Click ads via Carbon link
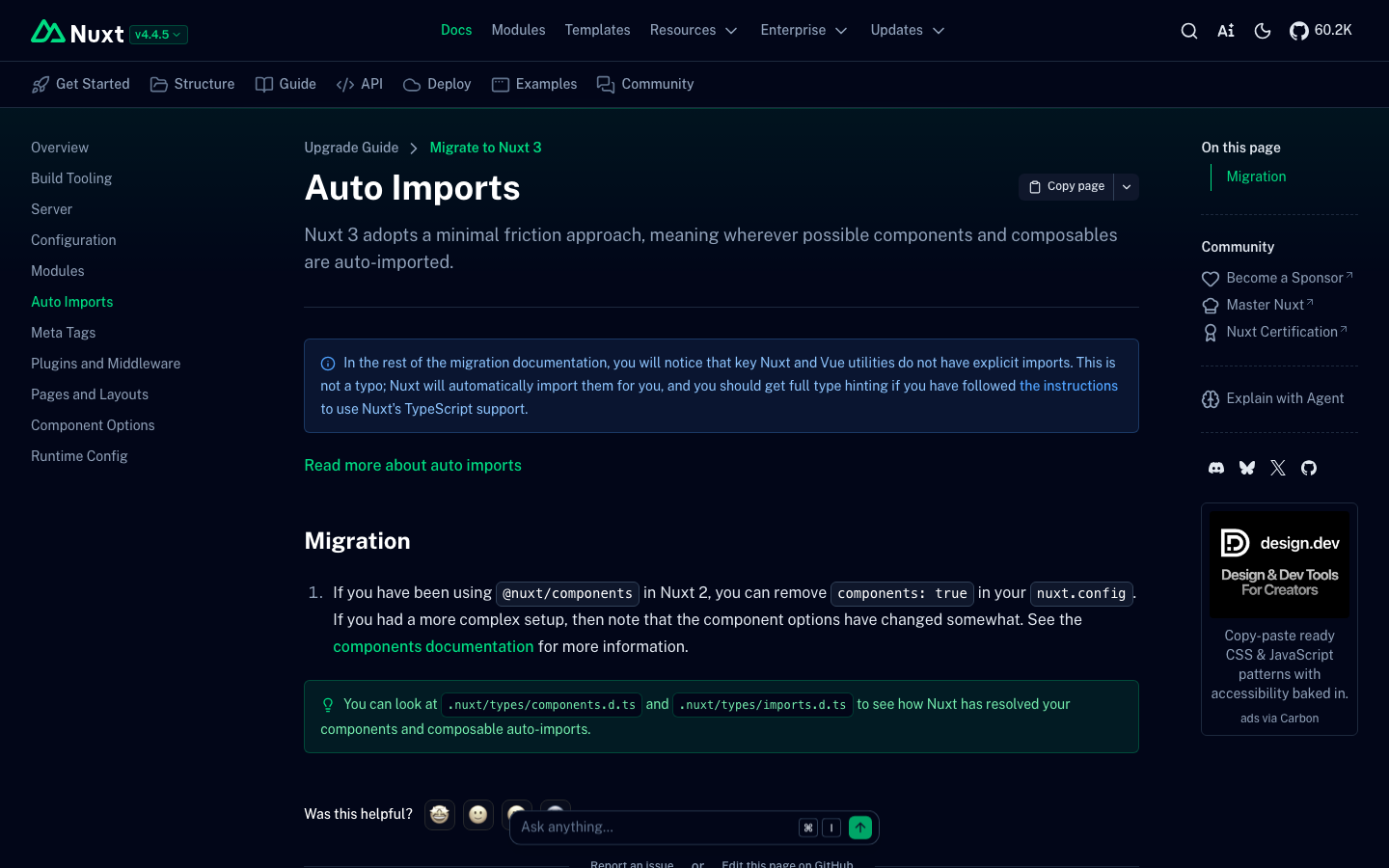This screenshot has height=868, width=1389. pyautogui.click(x=1279, y=719)
